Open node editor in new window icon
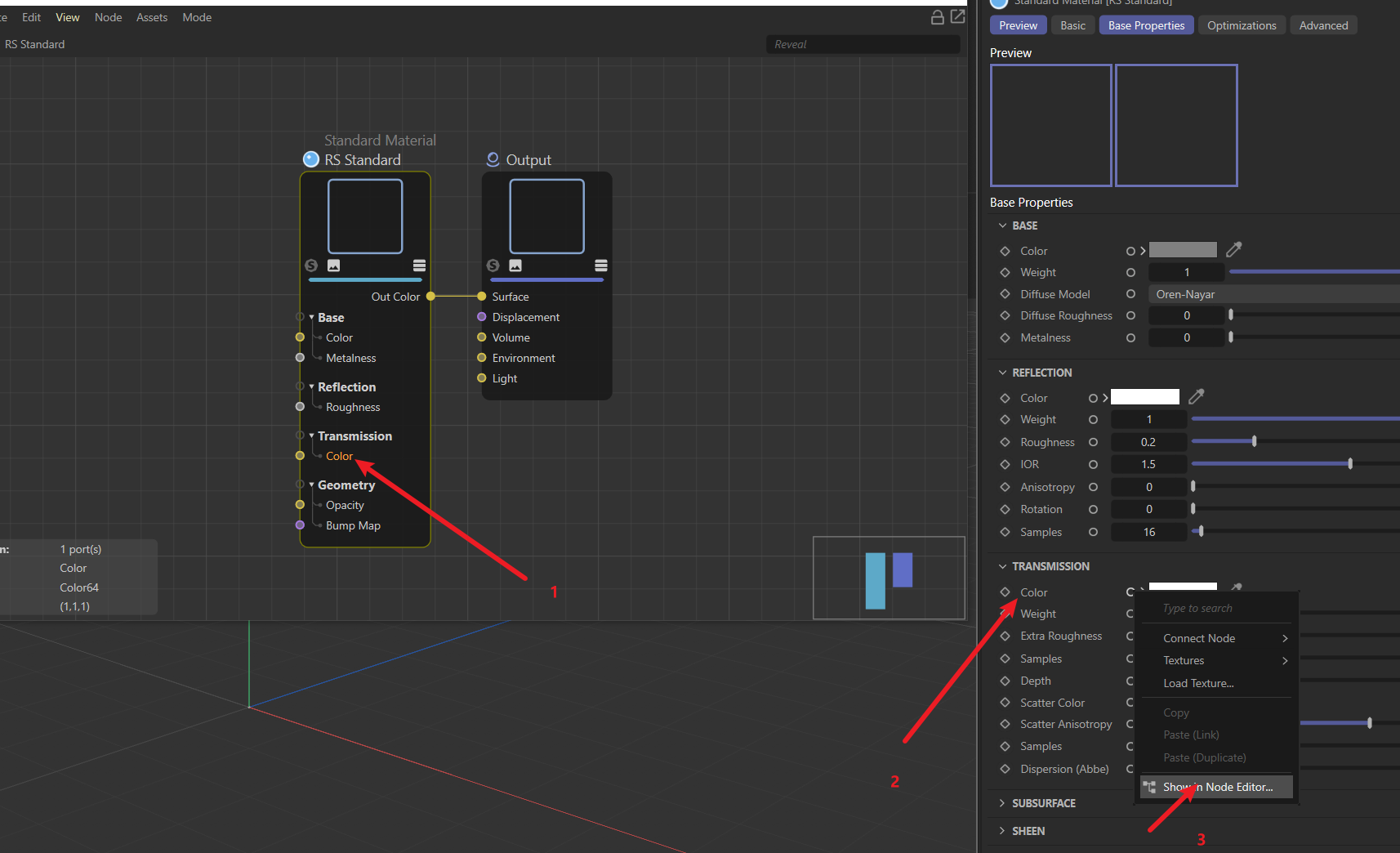The image size is (1400, 853). tap(957, 16)
